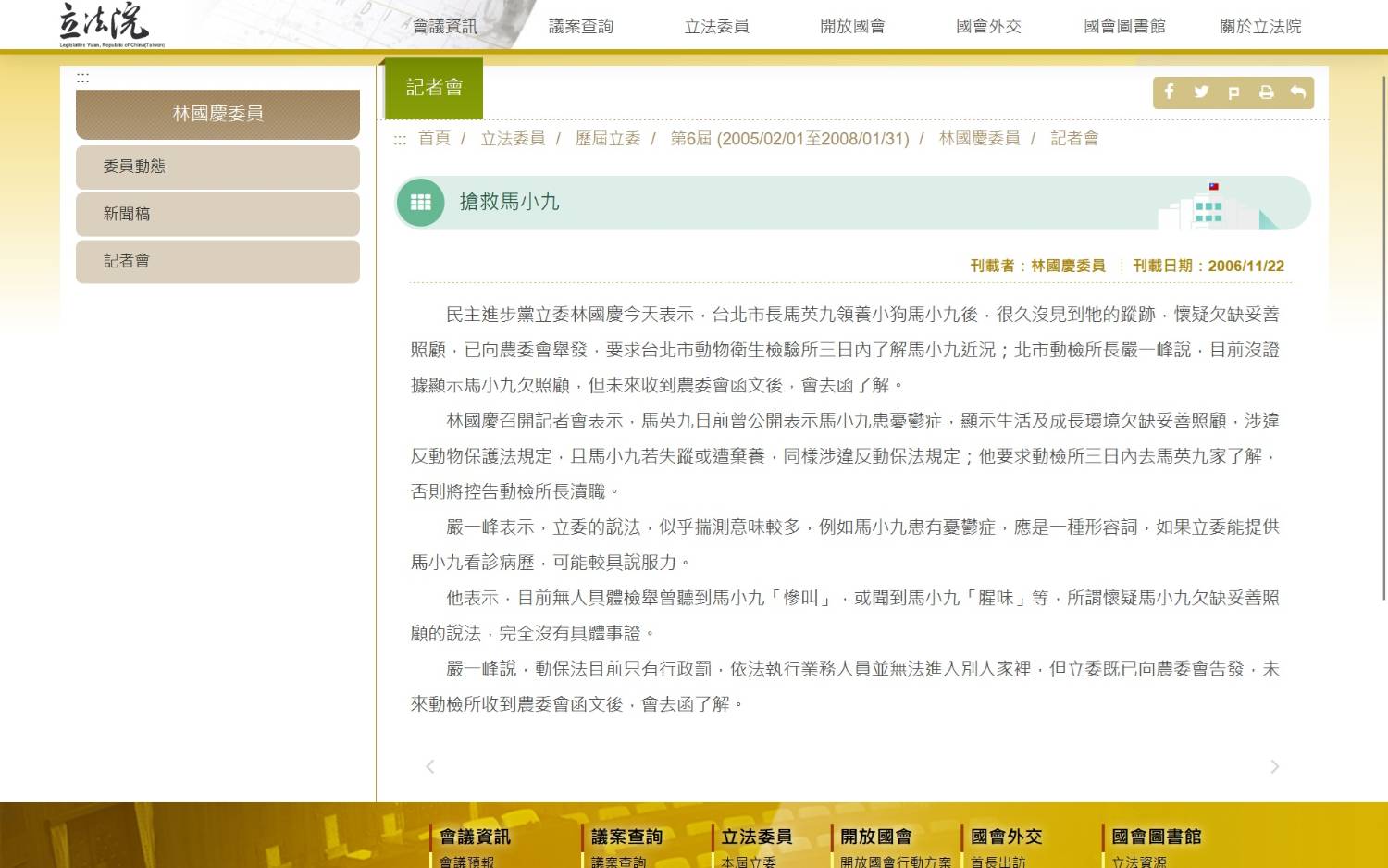Go to the next article with right chevron
This screenshot has height=868, width=1388.
[x=1274, y=766]
